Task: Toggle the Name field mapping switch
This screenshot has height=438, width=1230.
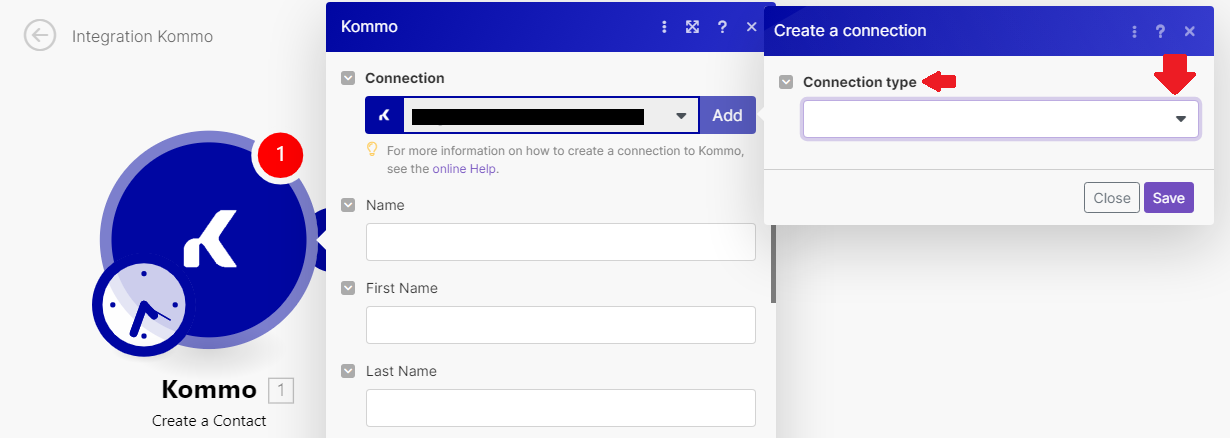Action: click(348, 205)
